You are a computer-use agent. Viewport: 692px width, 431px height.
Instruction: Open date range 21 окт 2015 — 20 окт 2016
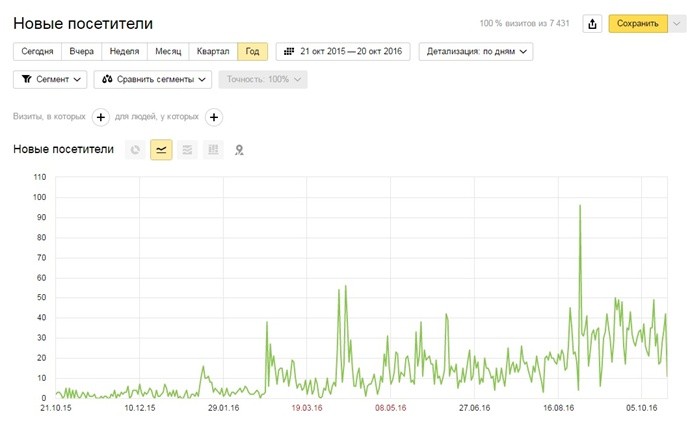342,50
